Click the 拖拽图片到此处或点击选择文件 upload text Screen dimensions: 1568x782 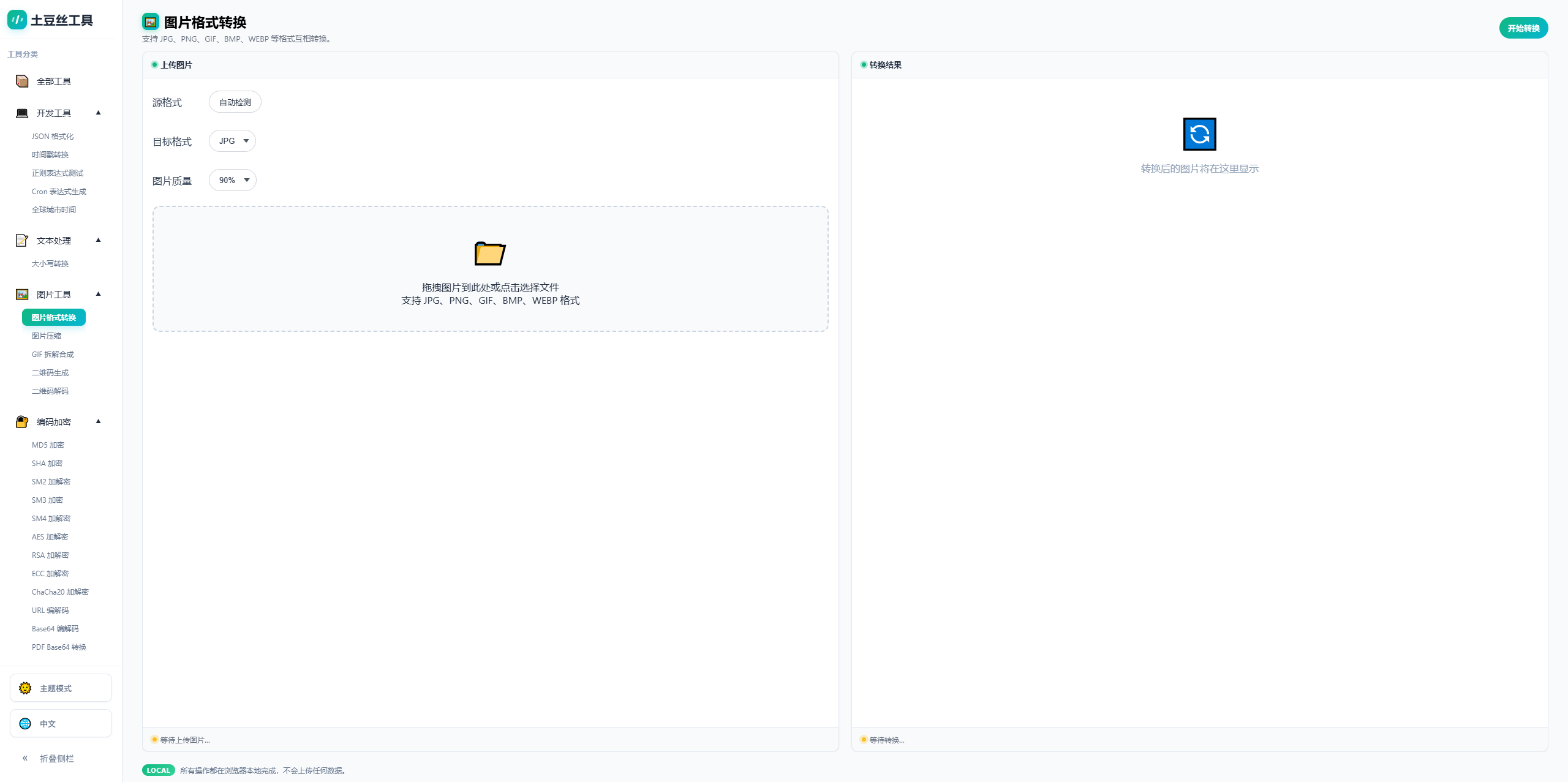click(x=491, y=287)
